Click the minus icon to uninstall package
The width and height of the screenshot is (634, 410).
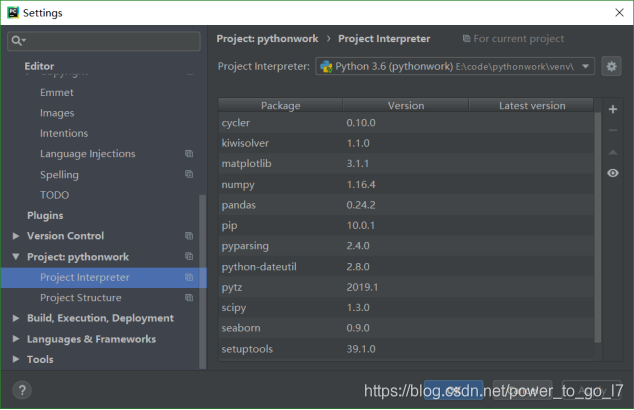coord(613,131)
